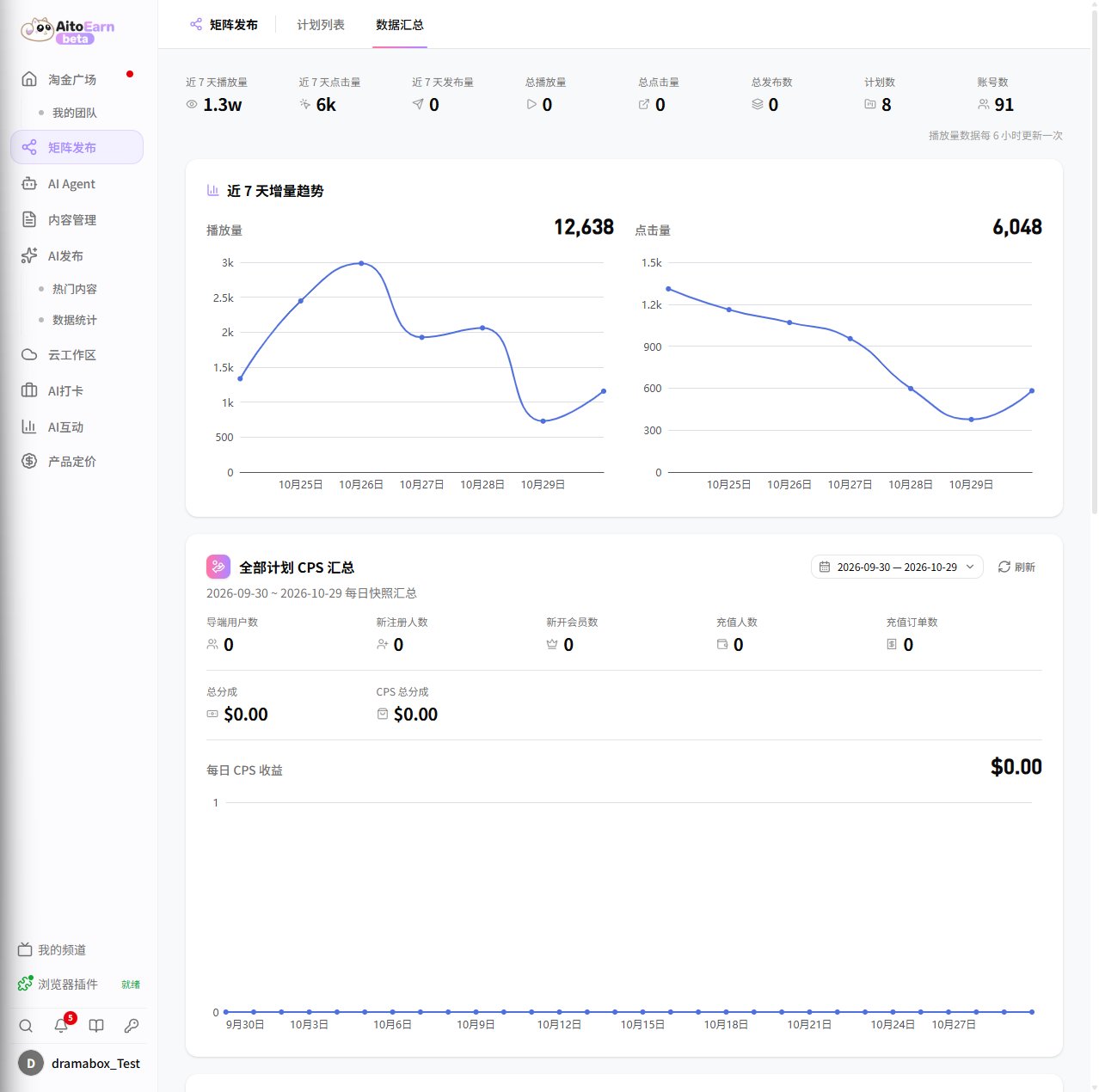Open search via magnifier icon

pyautogui.click(x=26, y=1025)
